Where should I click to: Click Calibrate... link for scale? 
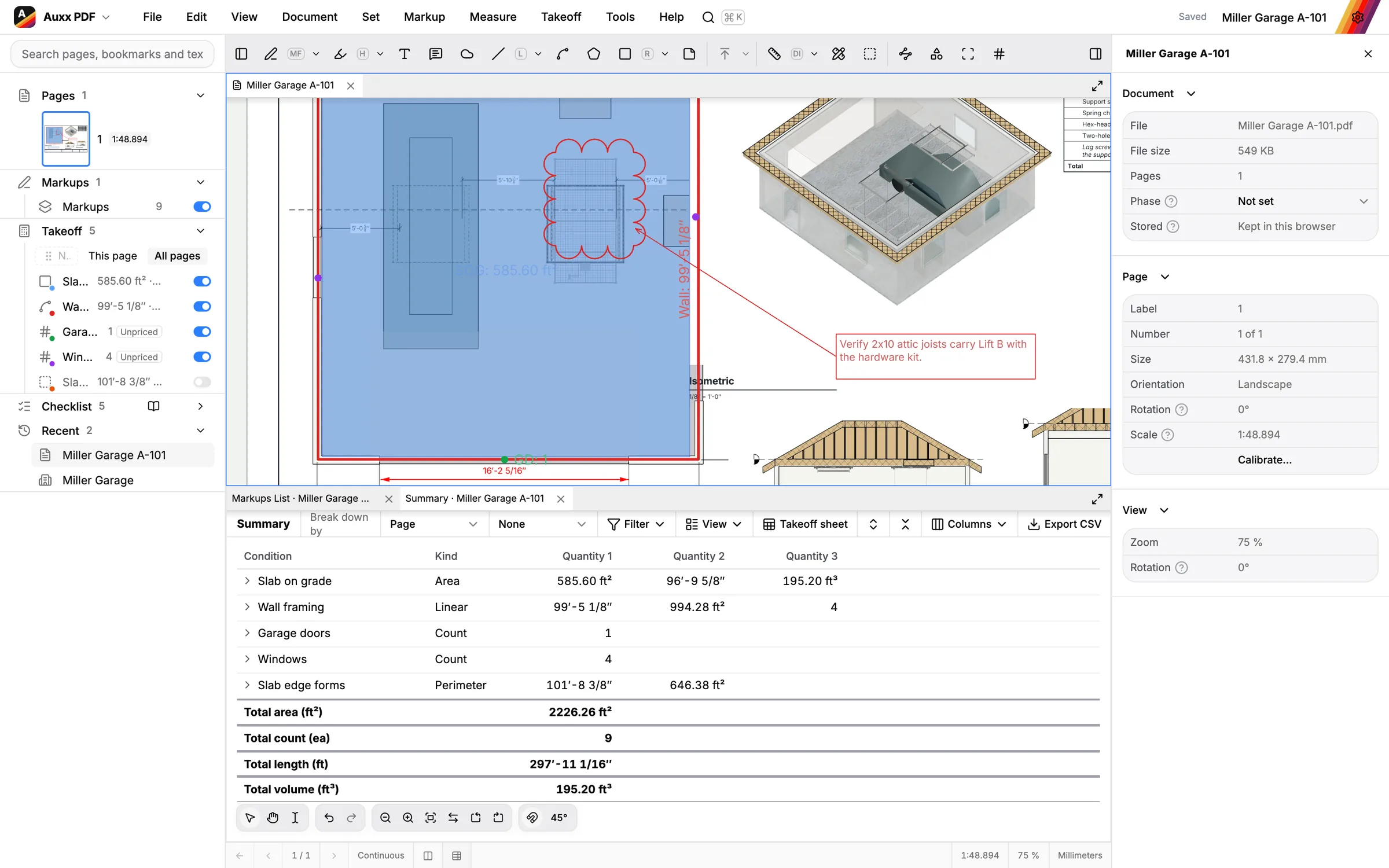coord(1265,460)
